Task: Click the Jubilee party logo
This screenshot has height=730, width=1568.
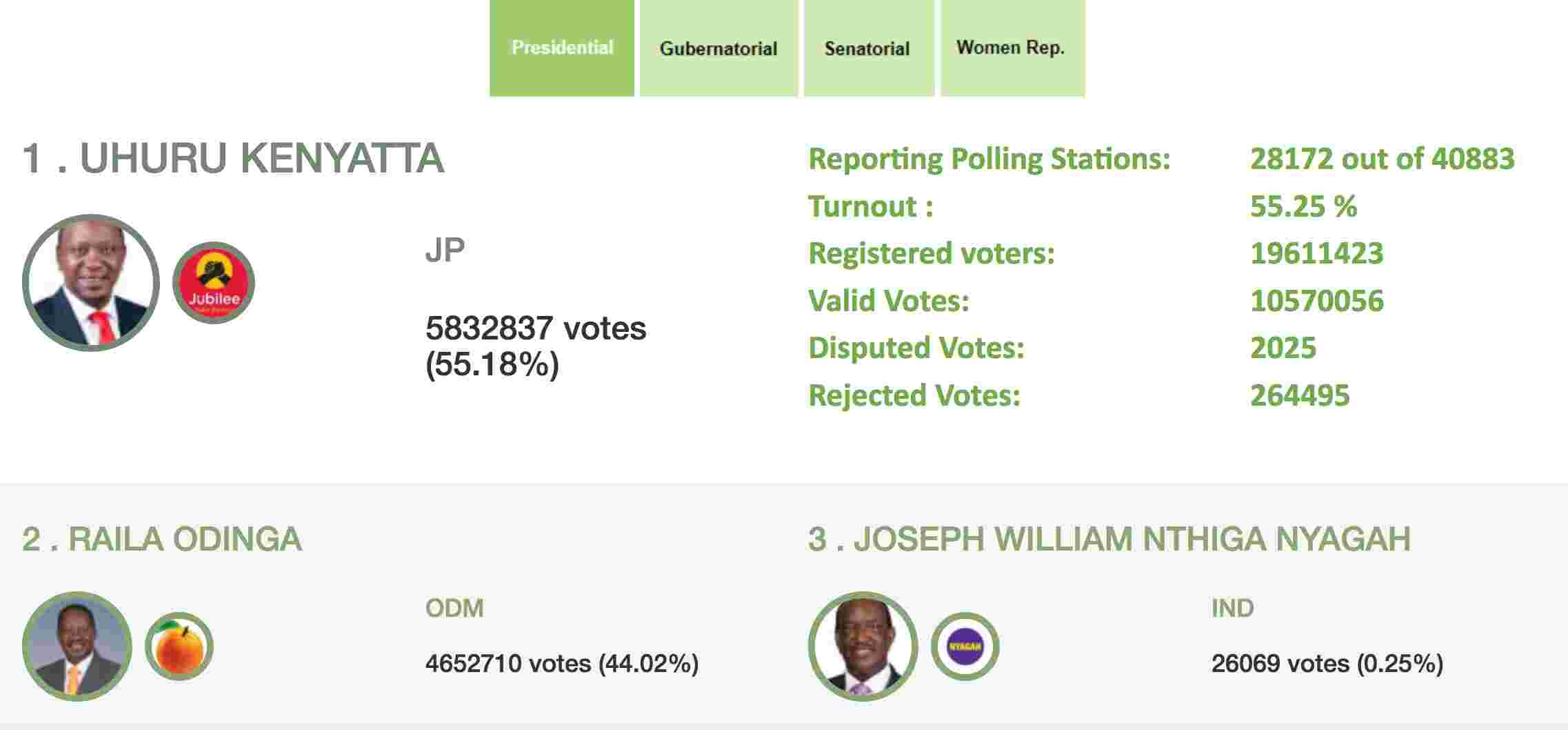Action: [214, 283]
